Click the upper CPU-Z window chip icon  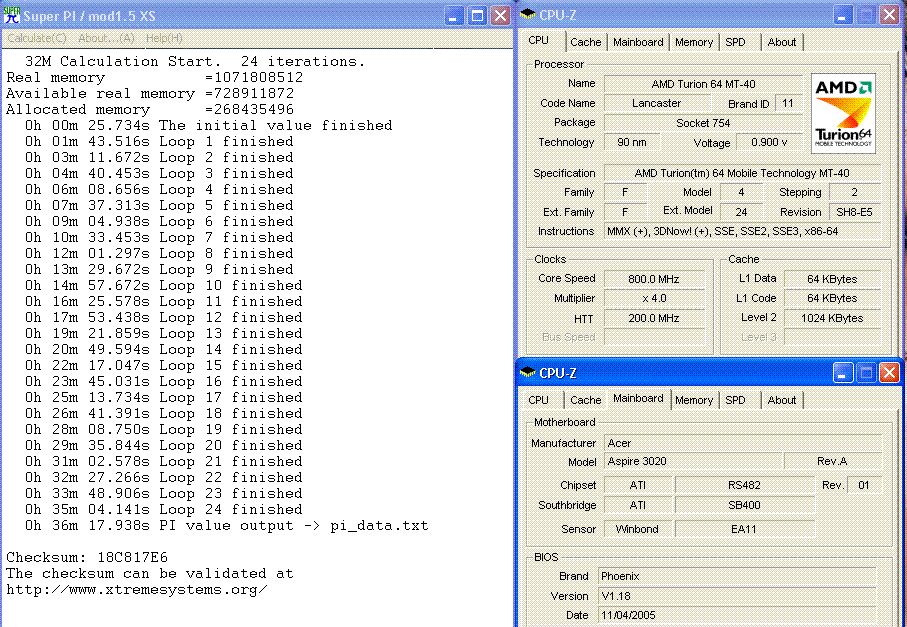tap(528, 14)
